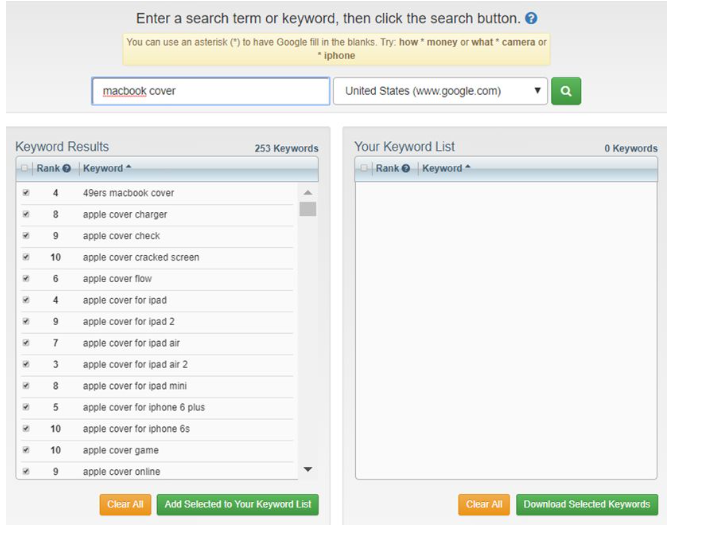This screenshot has width=704, height=536.
Task: Click 'what * camera' example in tip box
Action: pos(503,42)
